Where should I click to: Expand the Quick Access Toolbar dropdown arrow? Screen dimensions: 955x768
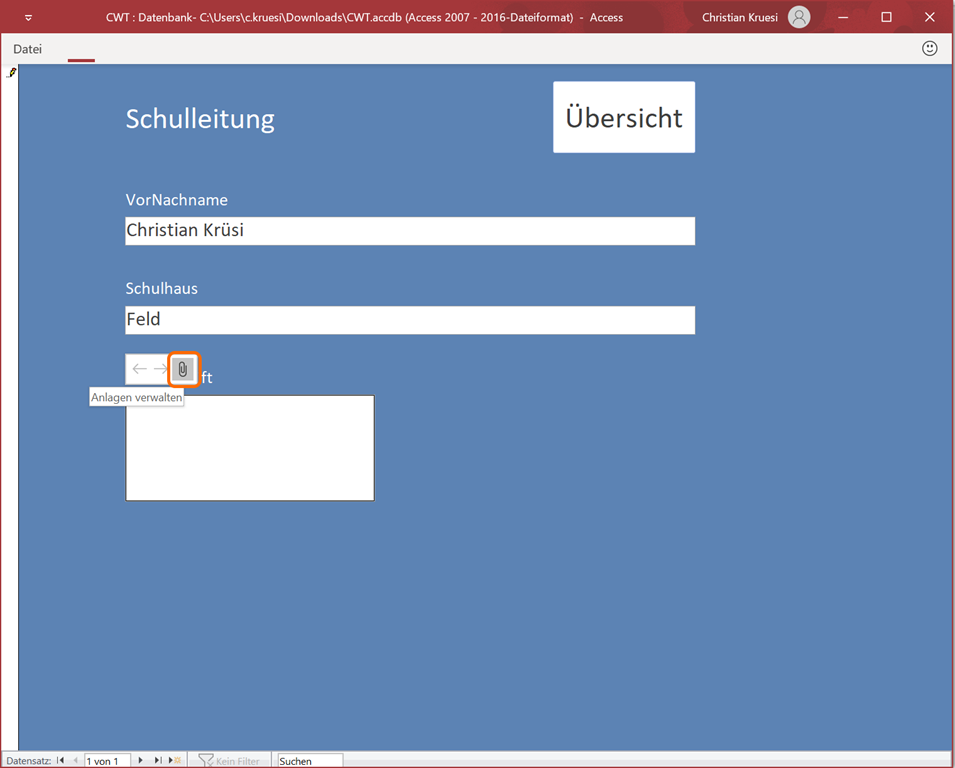tap(28, 18)
